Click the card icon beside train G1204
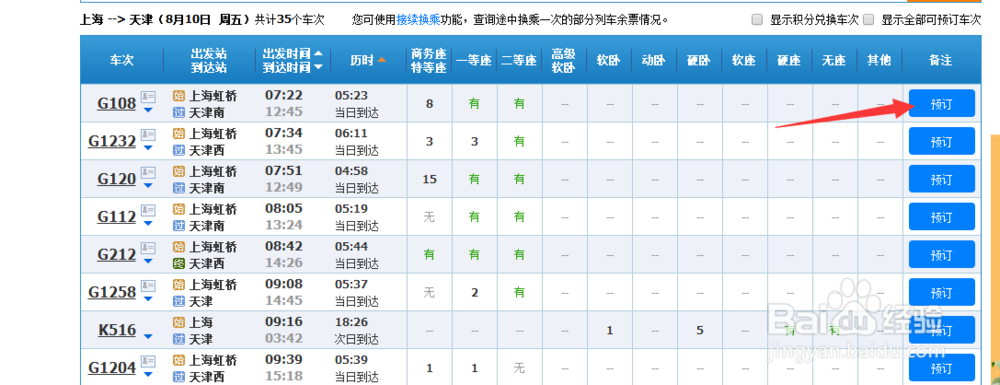The width and height of the screenshot is (1000, 385). [148, 361]
